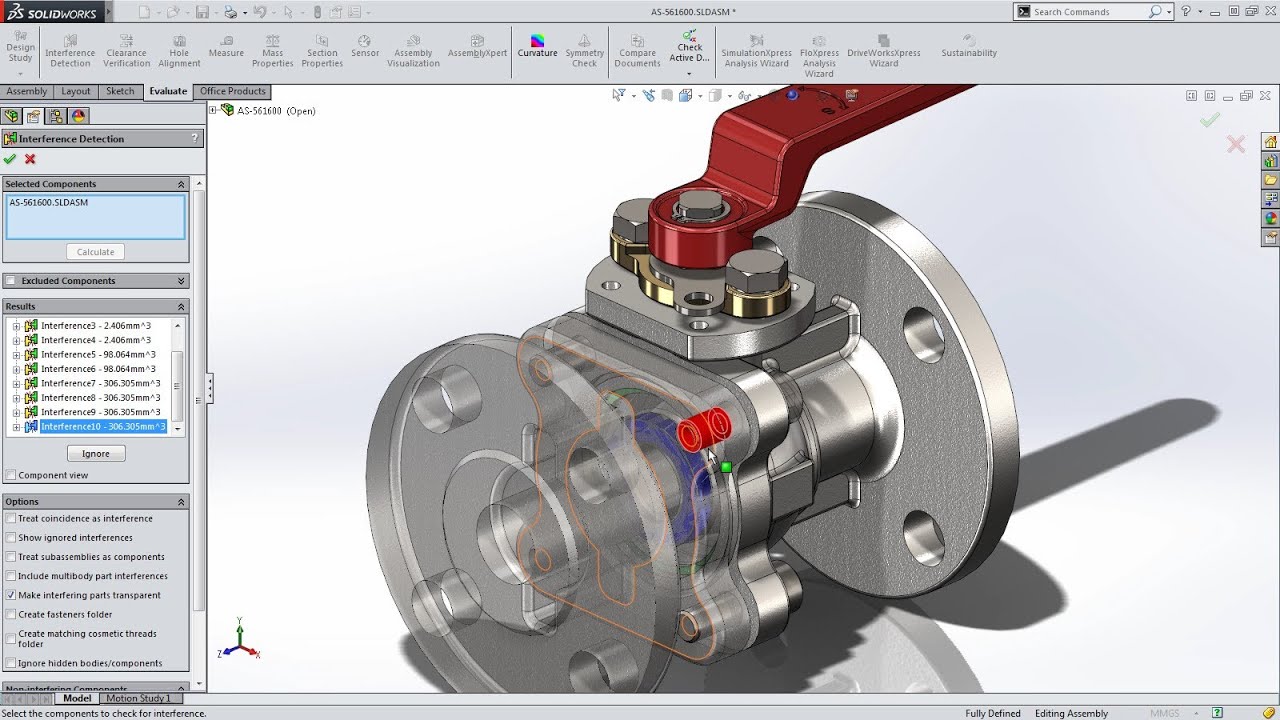This screenshot has height=720, width=1280.
Task: Tick the Excluded Components checkbox
Action: point(11,281)
